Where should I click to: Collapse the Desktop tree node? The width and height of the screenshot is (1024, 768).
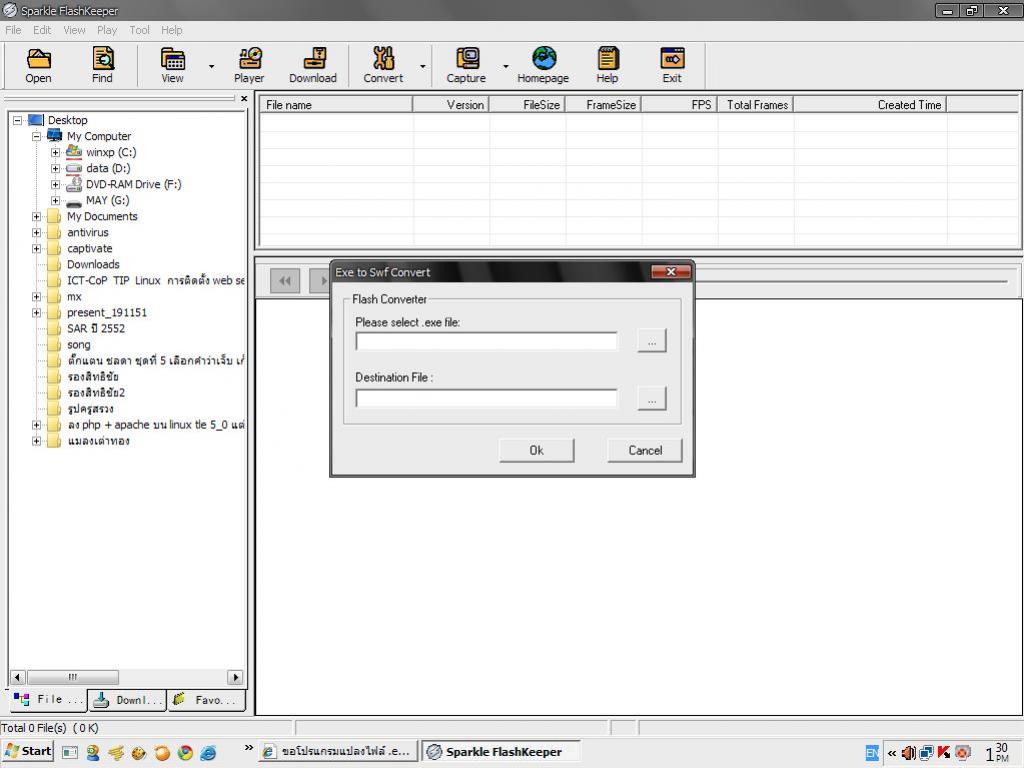(x=18, y=120)
